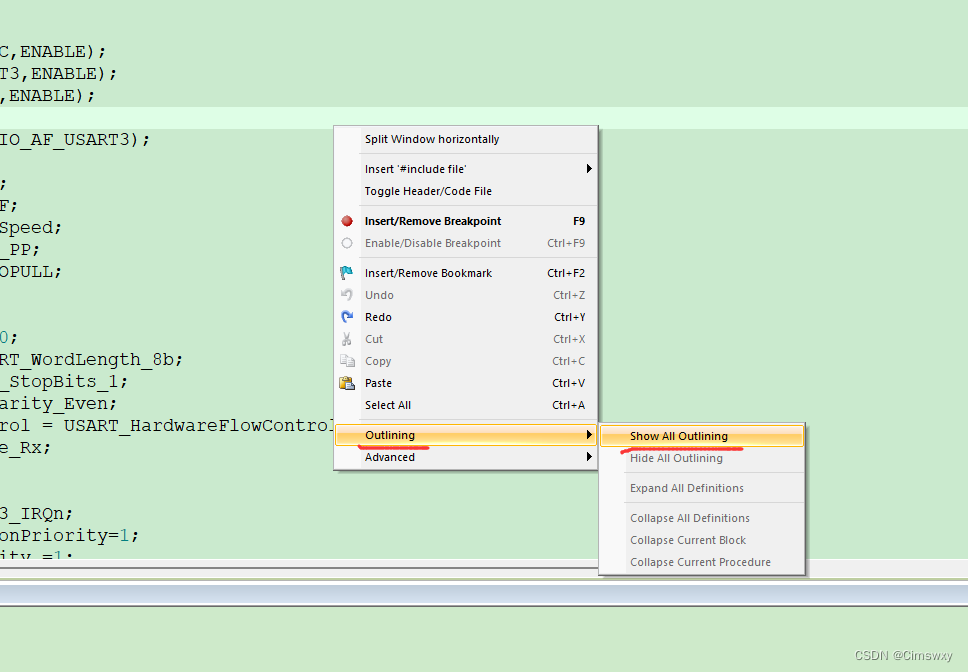Click the code text 'onPriority=1;'

69,536
